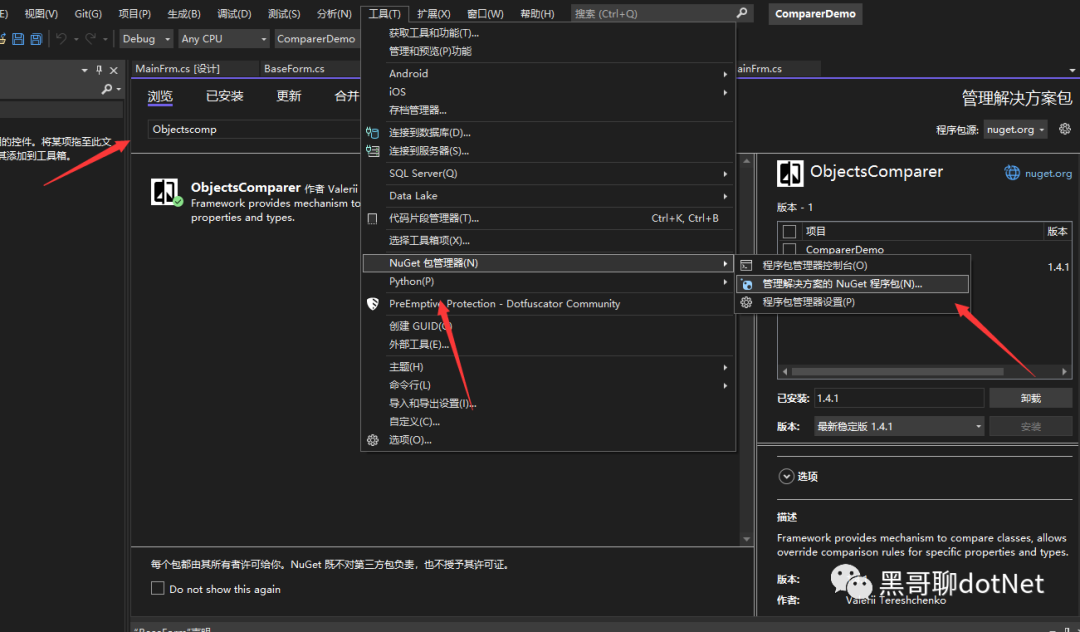
Task: Click the Connect to Database icon
Action: click(373, 132)
